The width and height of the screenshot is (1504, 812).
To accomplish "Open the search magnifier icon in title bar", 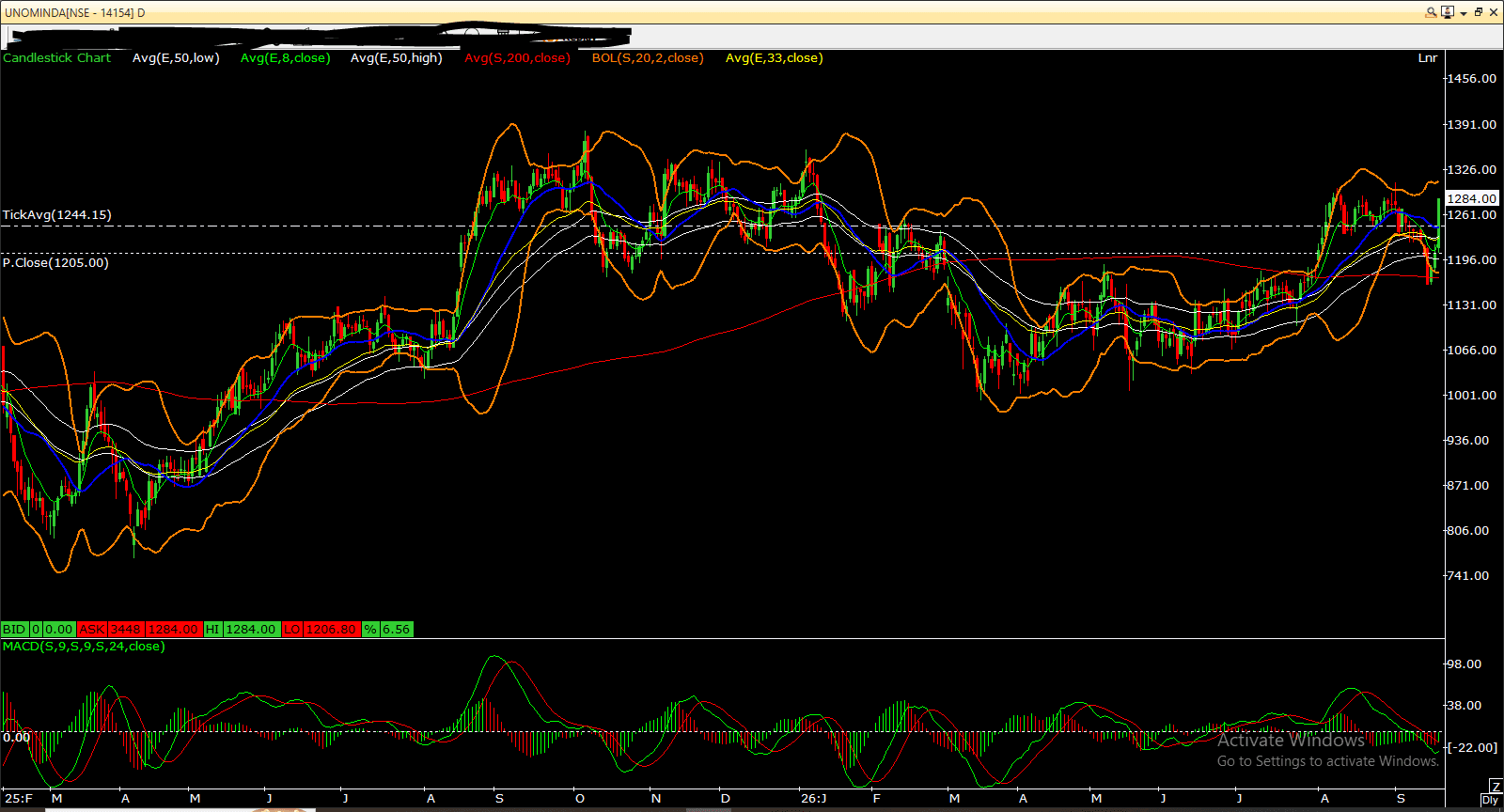I will (x=1432, y=12).
